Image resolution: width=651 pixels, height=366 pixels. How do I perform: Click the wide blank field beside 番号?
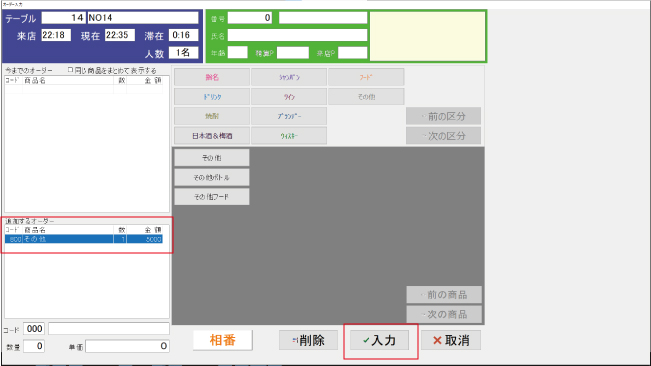point(323,18)
